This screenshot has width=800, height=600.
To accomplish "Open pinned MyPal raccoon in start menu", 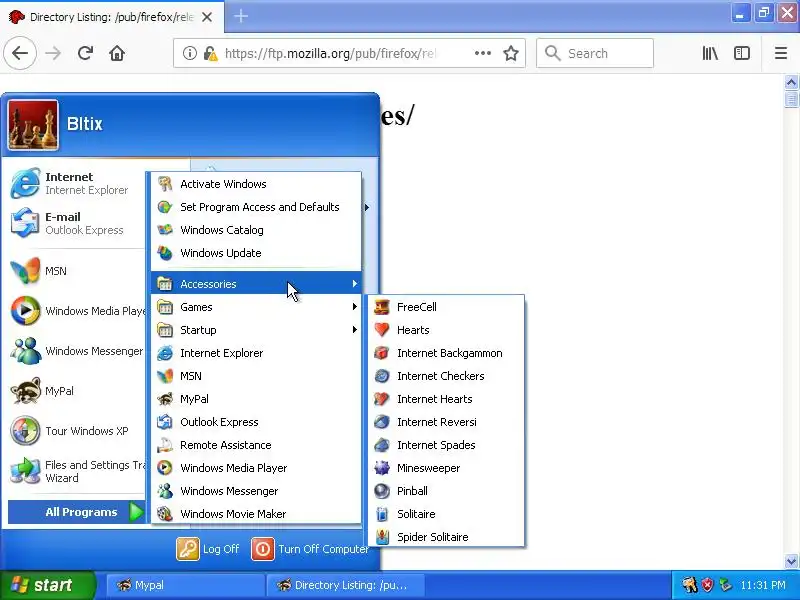I will click(x=77, y=391).
